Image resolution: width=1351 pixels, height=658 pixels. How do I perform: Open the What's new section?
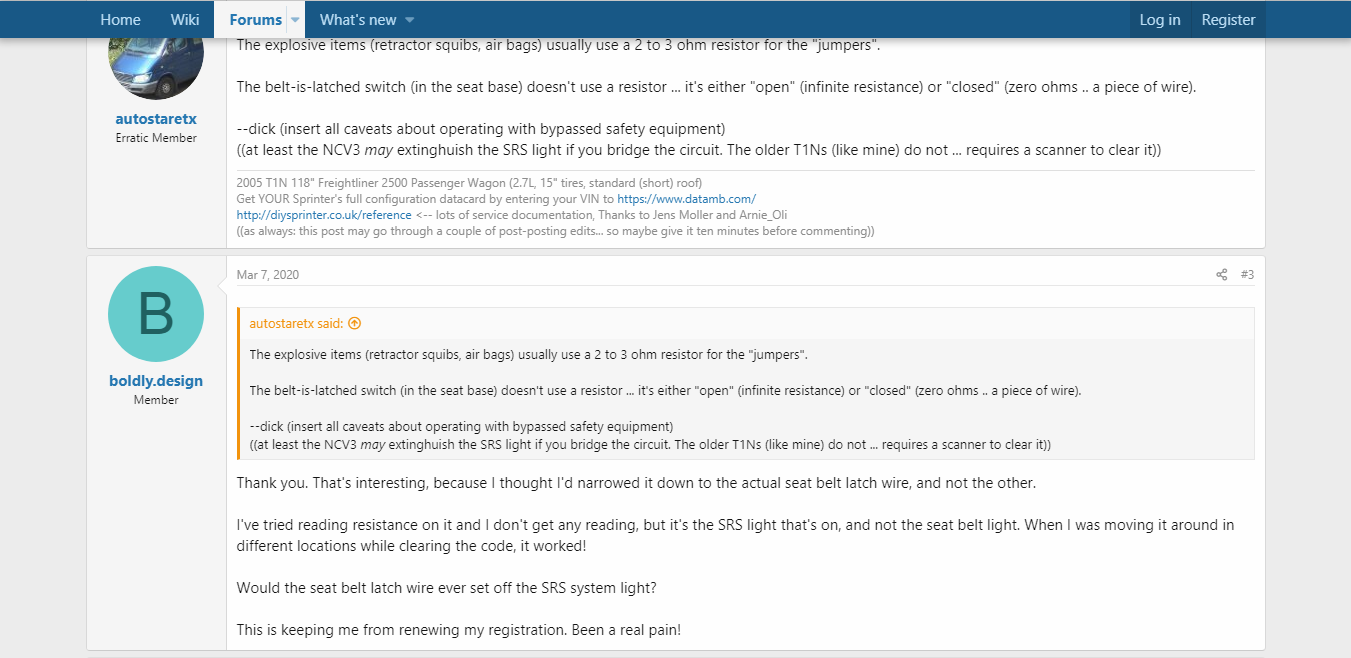click(x=358, y=20)
